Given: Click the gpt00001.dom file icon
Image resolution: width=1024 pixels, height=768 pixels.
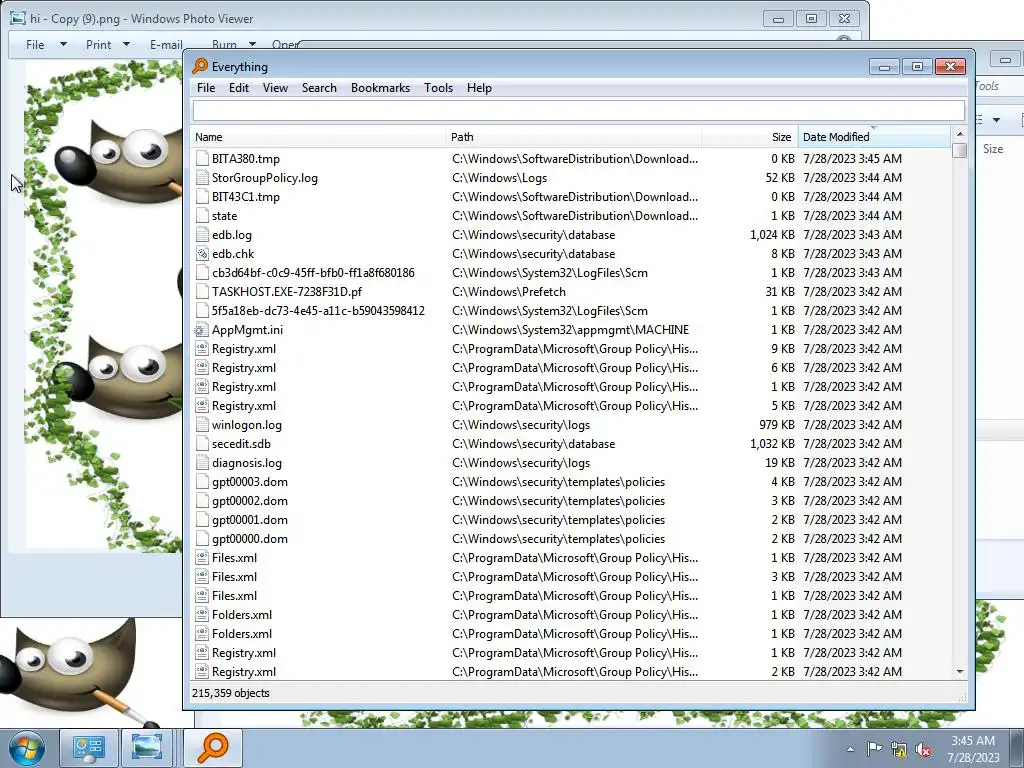Looking at the screenshot, I should [202, 520].
